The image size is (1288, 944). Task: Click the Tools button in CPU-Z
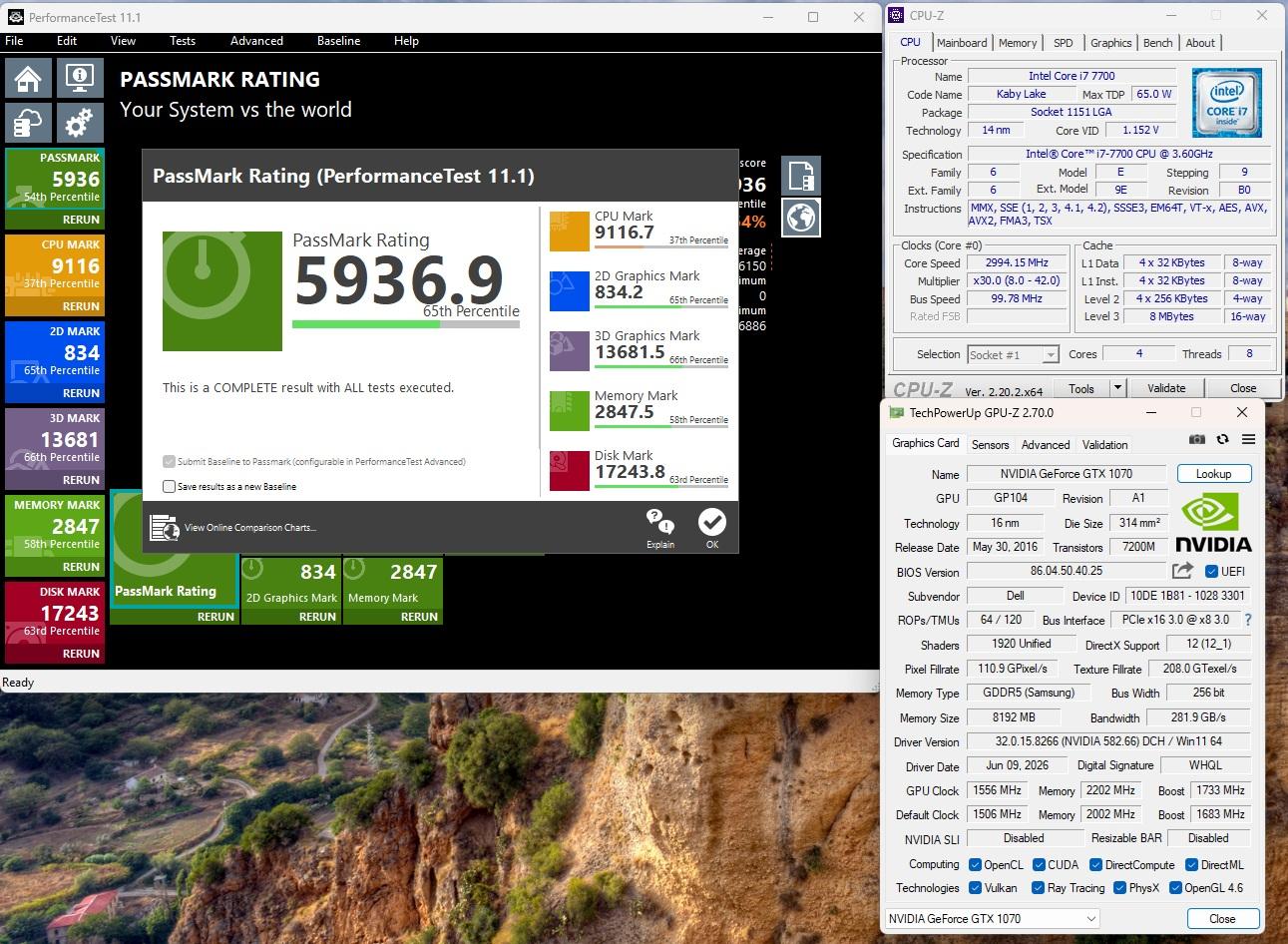[1081, 388]
